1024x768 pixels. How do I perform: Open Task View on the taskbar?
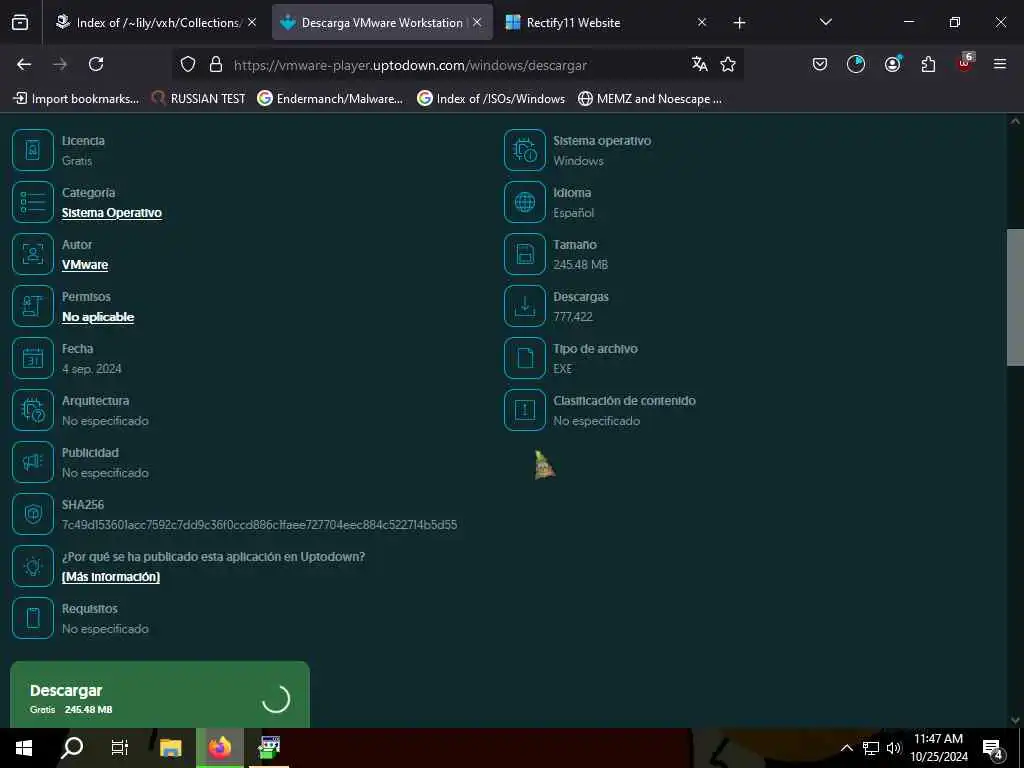pos(120,748)
